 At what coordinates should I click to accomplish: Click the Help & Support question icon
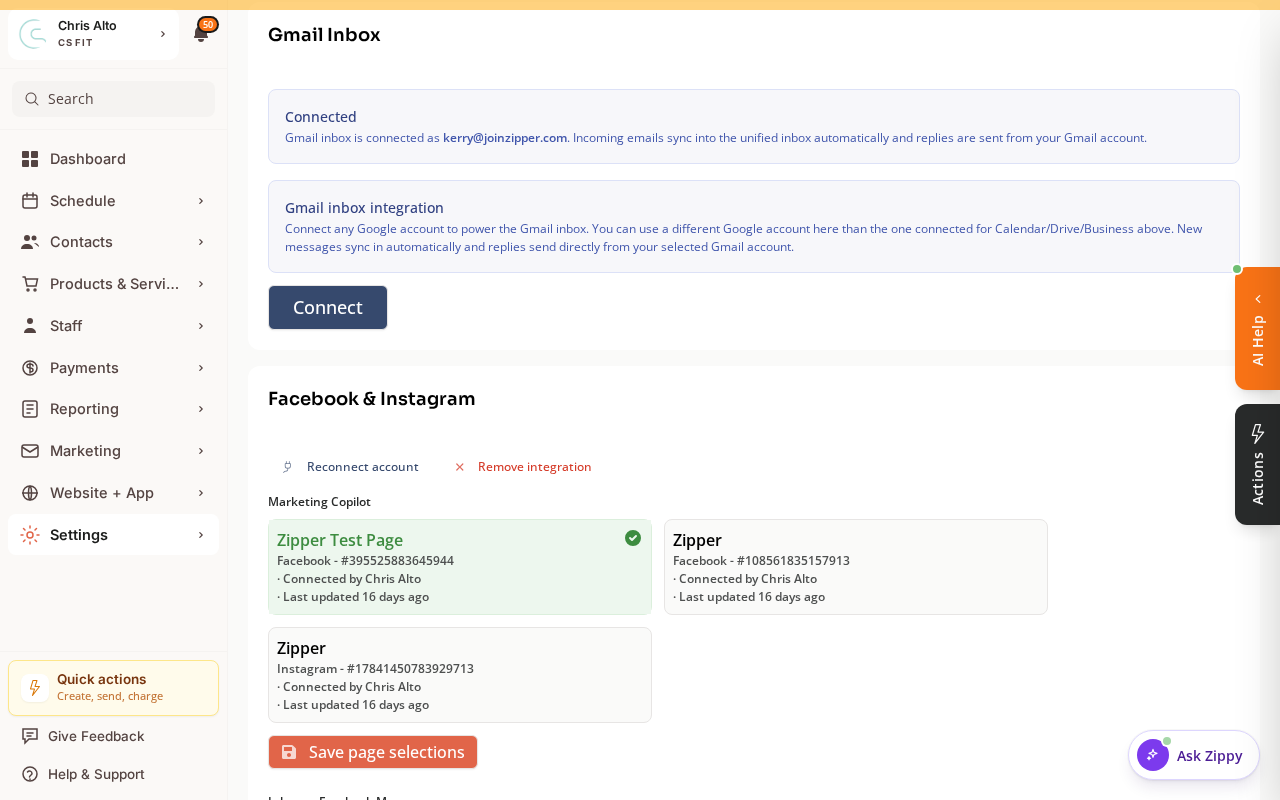click(30, 774)
